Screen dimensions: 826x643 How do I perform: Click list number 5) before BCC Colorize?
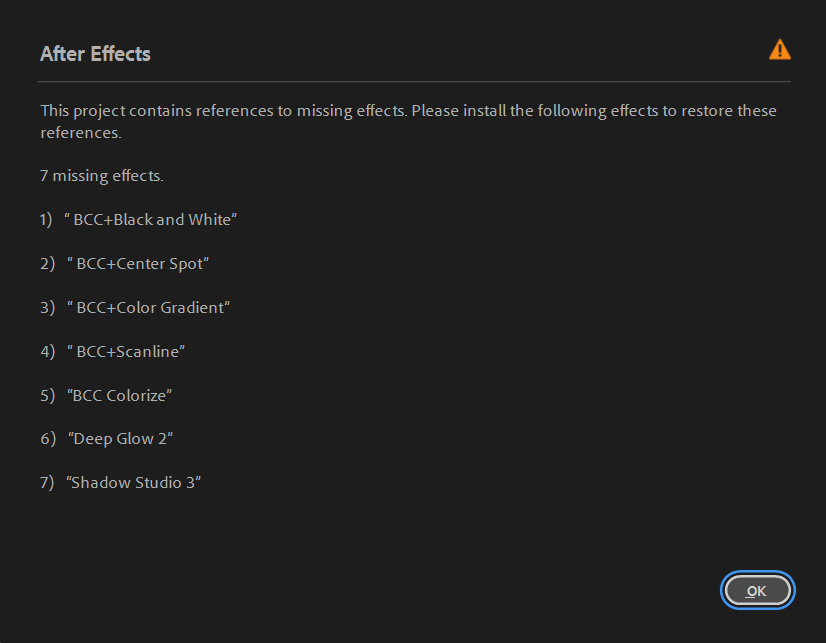tap(47, 395)
